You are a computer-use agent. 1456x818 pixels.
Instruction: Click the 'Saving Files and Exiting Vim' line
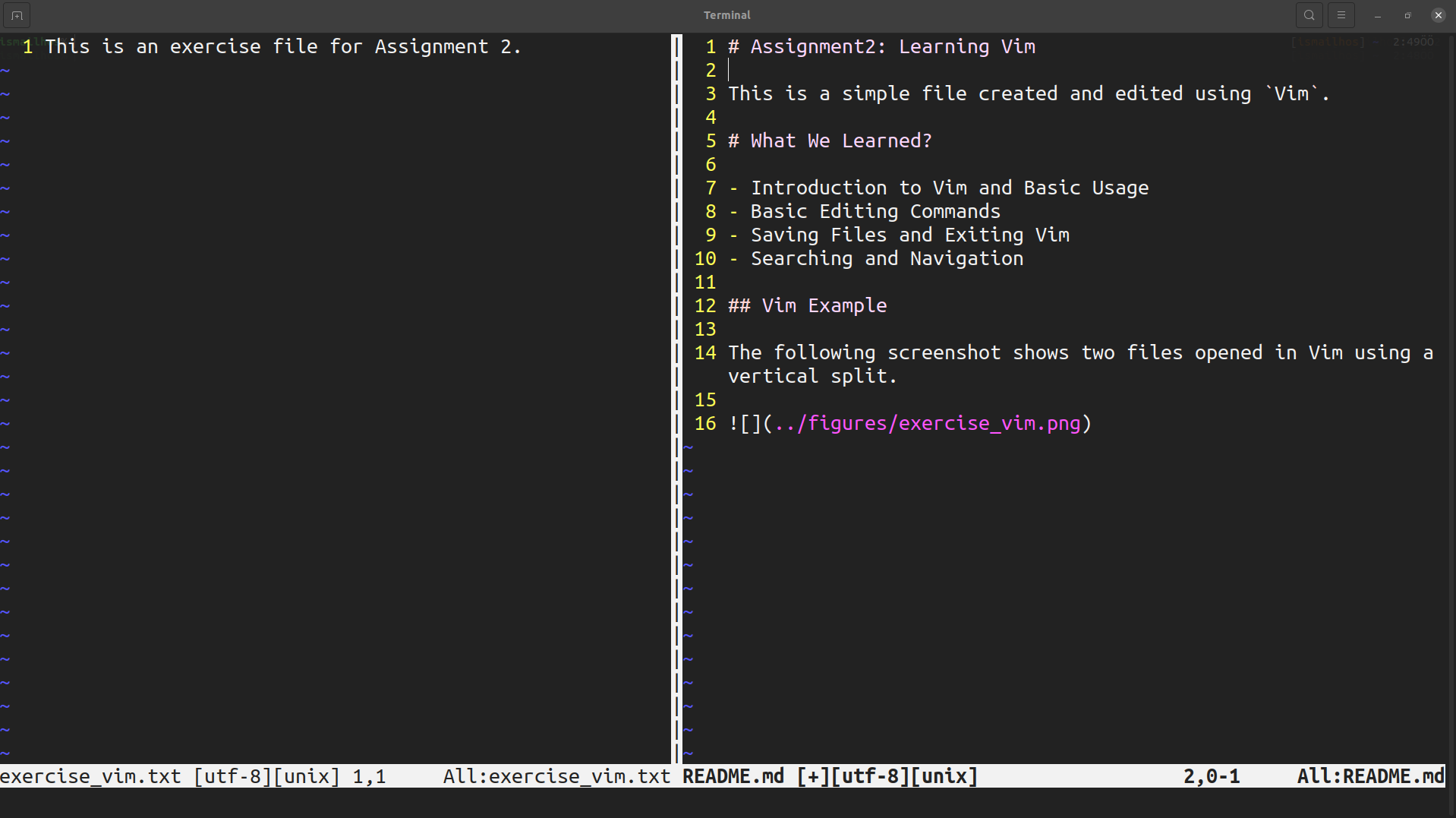[909, 235]
